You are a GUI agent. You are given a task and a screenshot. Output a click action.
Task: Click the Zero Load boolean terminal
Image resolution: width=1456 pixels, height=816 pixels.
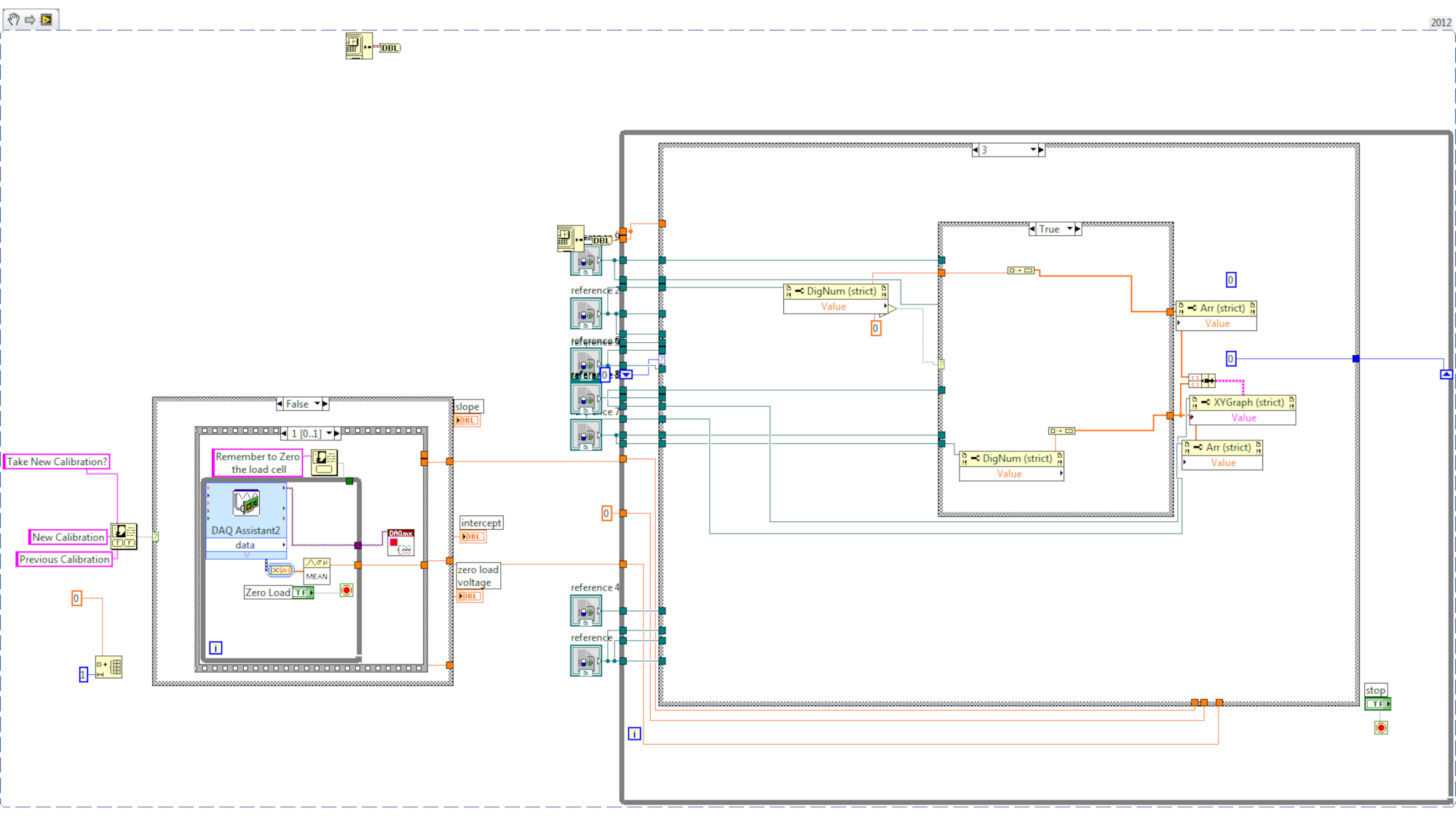(302, 593)
